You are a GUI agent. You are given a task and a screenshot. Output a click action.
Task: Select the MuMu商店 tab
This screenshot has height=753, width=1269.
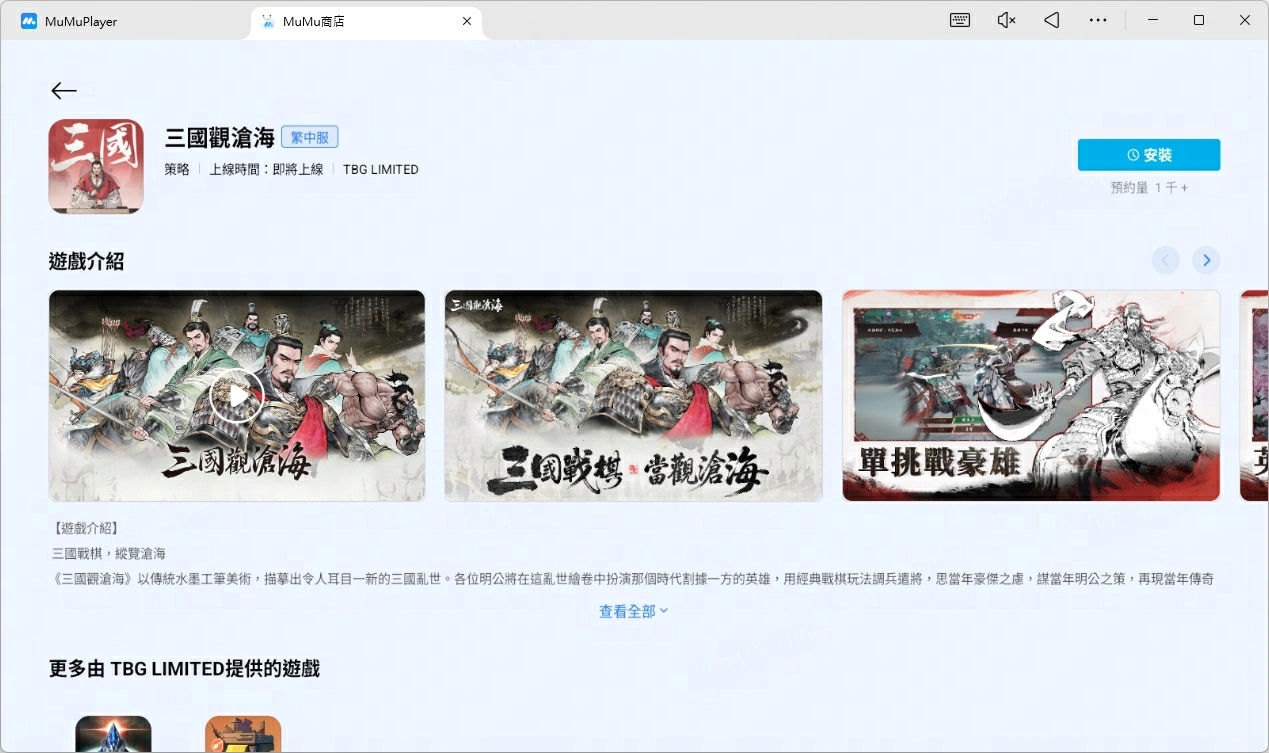(366, 21)
